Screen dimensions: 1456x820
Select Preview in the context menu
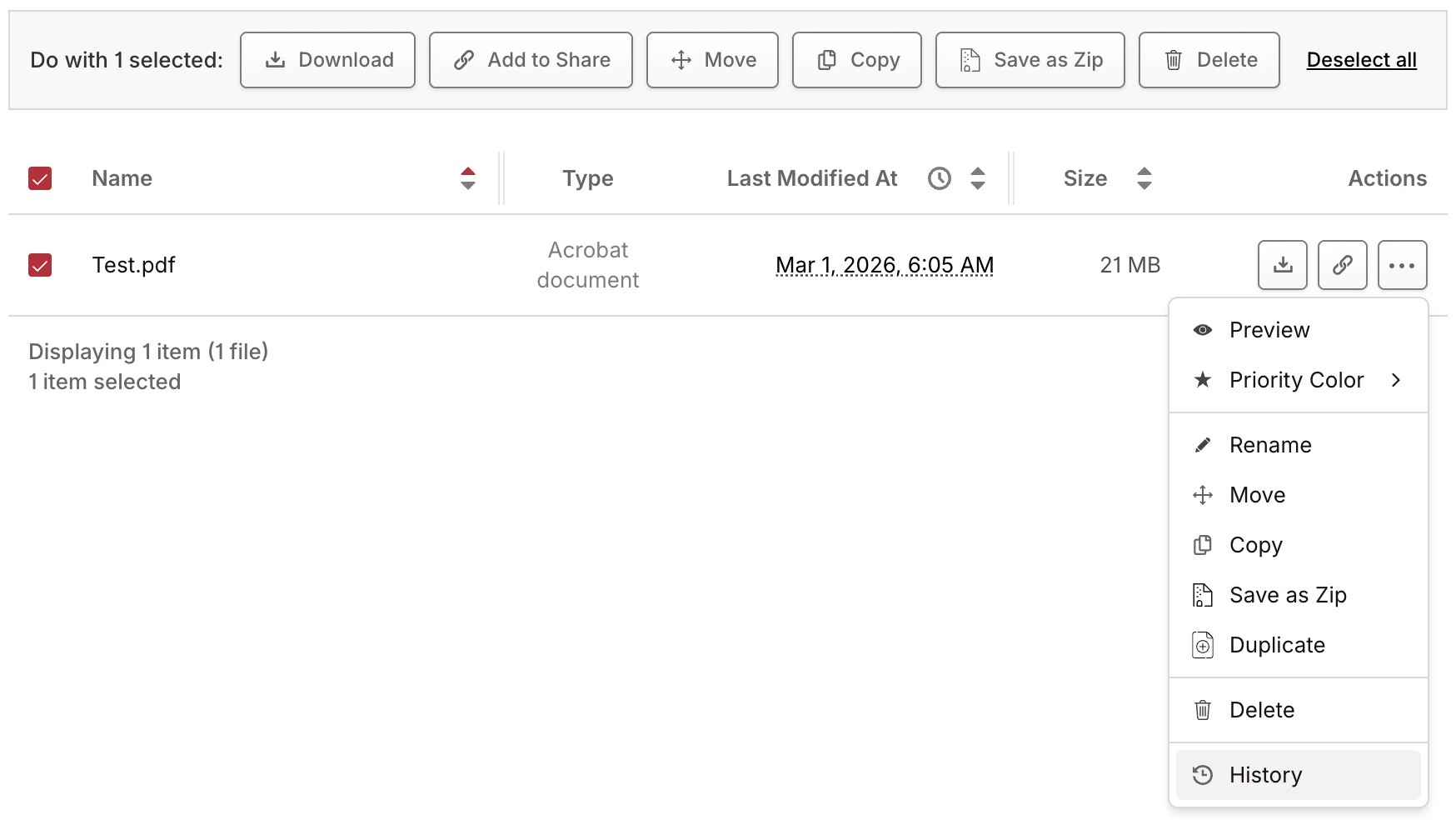click(1299, 330)
